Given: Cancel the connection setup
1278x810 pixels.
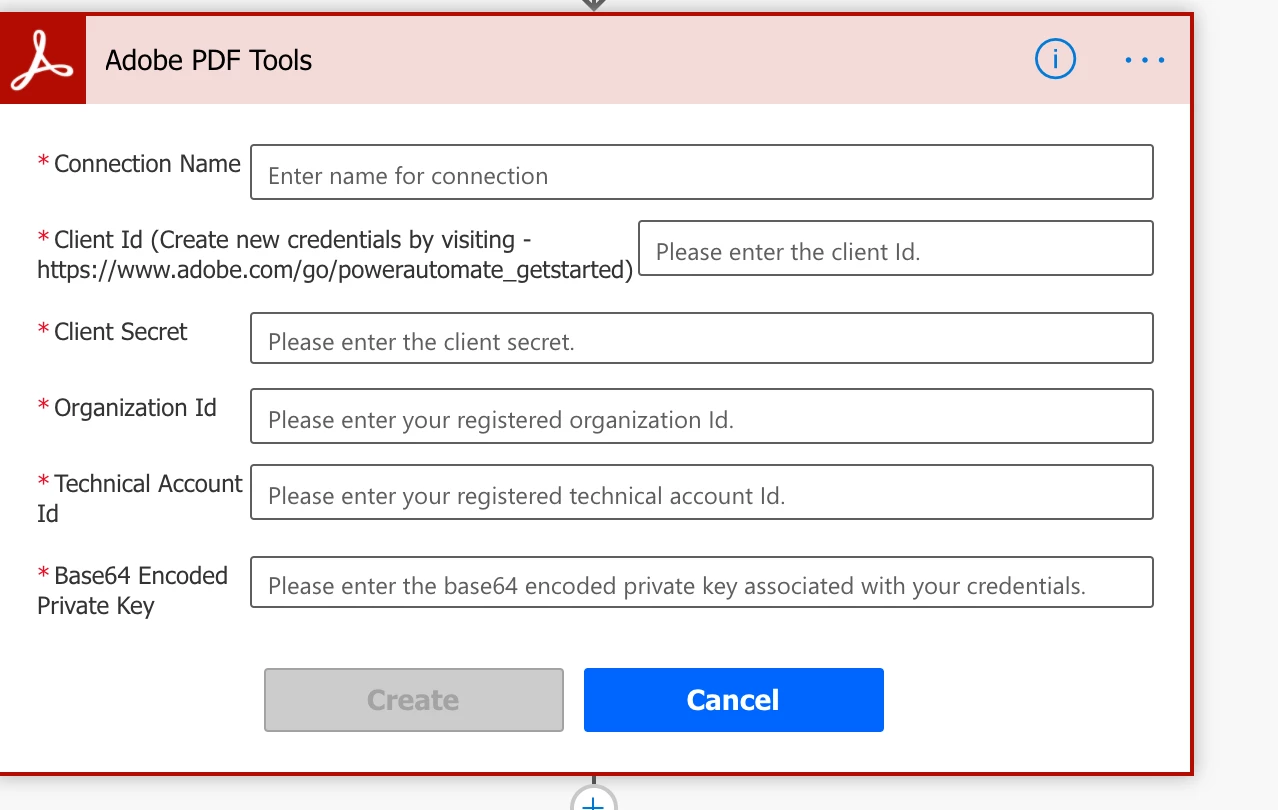Looking at the screenshot, I should [x=734, y=700].
